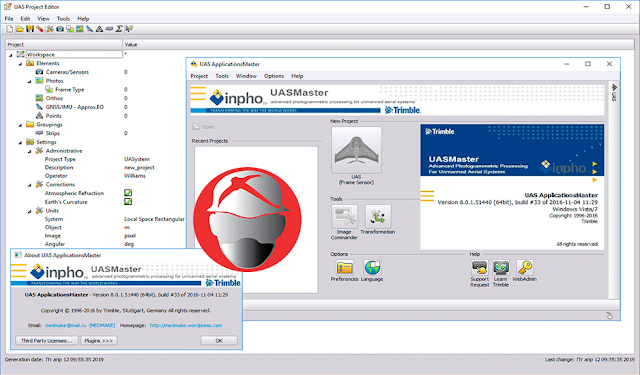
Task: Open Options menu in ApplicationsMaster
Action: pyautogui.click(x=274, y=76)
